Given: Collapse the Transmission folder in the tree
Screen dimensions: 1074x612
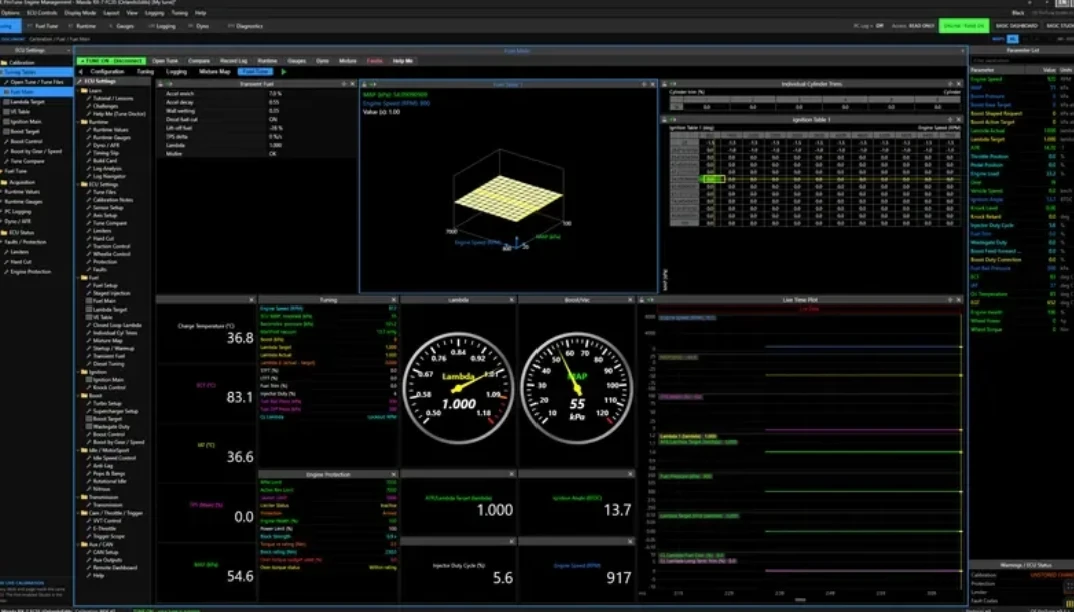Looking at the screenshot, I should (x=79, y=497).
